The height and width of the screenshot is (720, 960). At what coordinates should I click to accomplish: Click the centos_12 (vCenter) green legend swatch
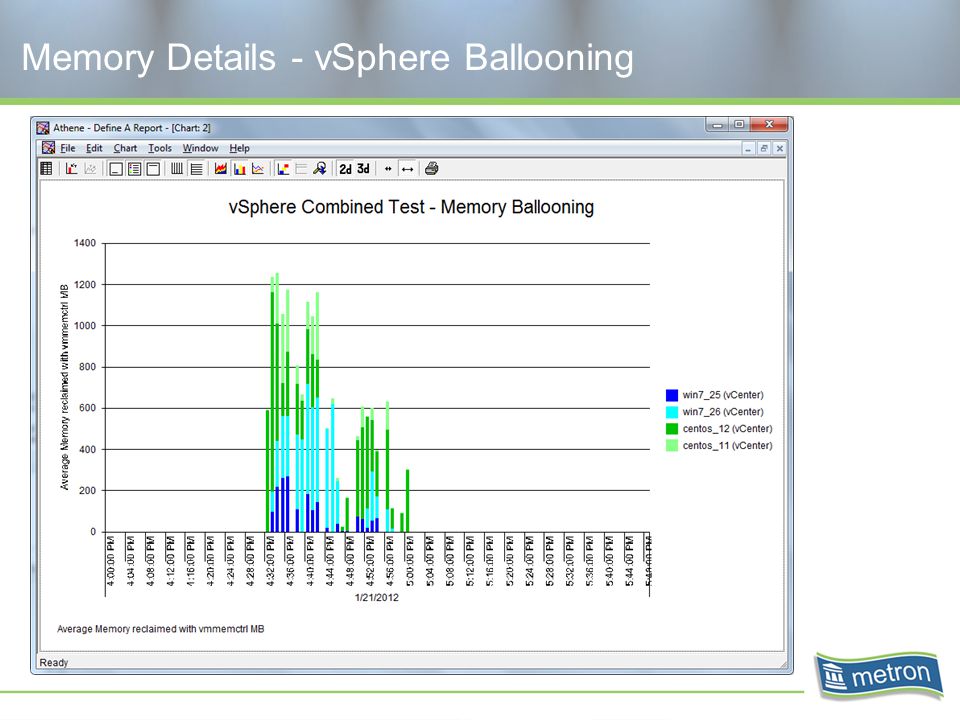pyautogui.click(x=672, y=429)
